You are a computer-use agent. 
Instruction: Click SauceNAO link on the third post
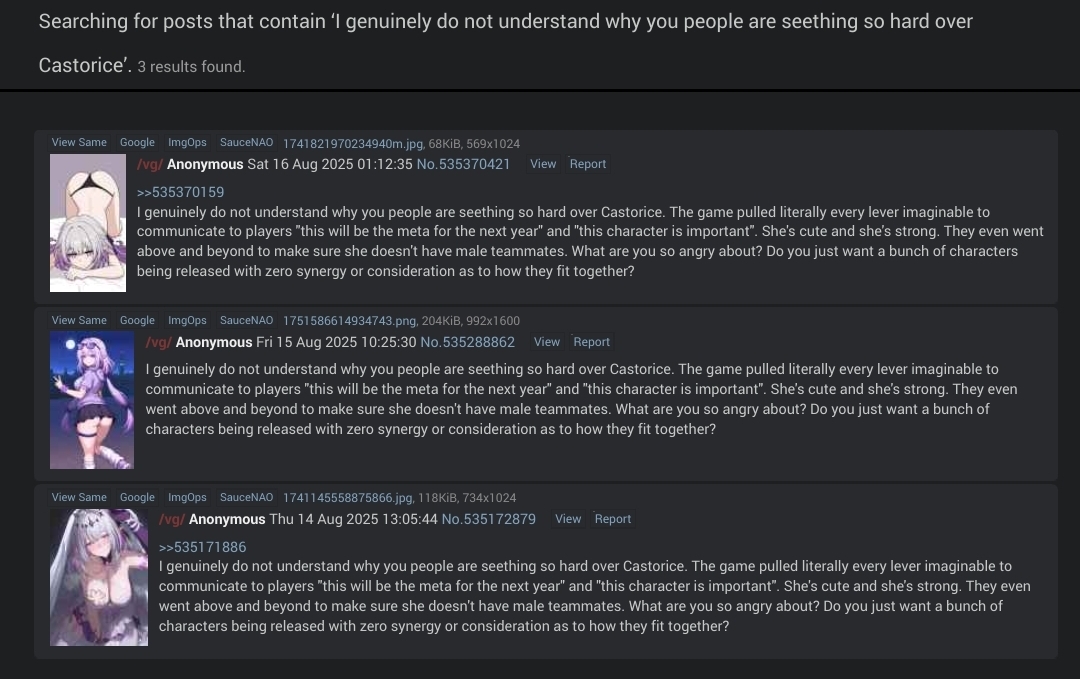point(246,498)
